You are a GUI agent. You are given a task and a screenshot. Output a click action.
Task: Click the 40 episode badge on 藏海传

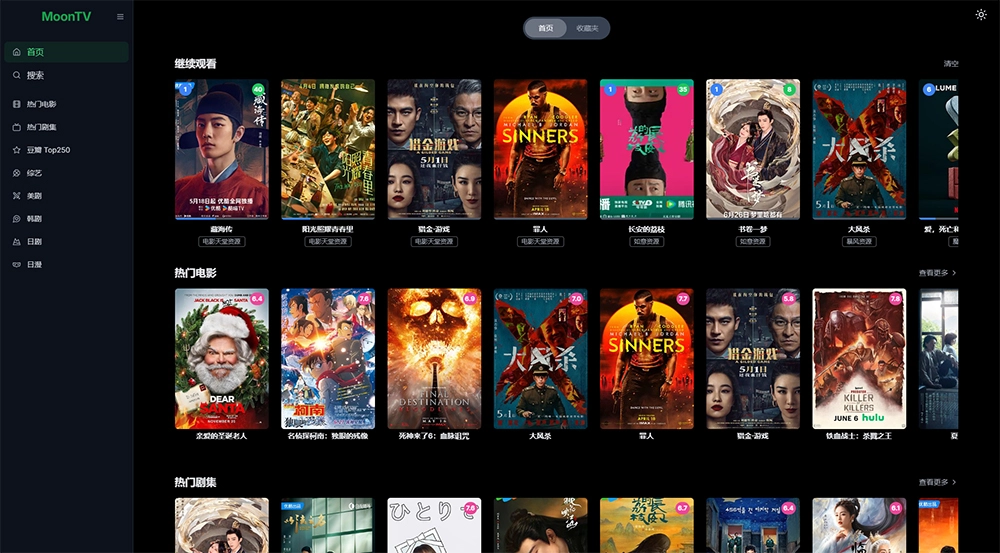(258, 89)
